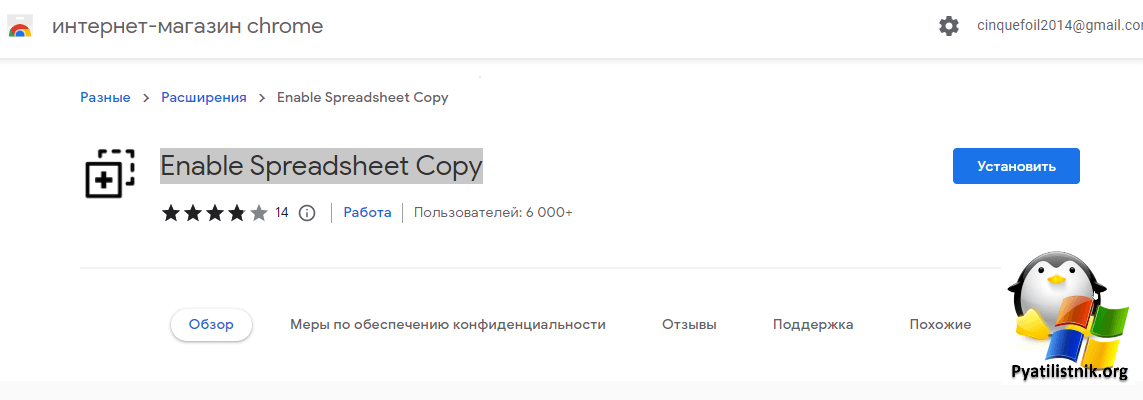Go to the Расширения breadcrumb link
The image size is (1143, 400).
pyautogui.click(x=204, y=97)
